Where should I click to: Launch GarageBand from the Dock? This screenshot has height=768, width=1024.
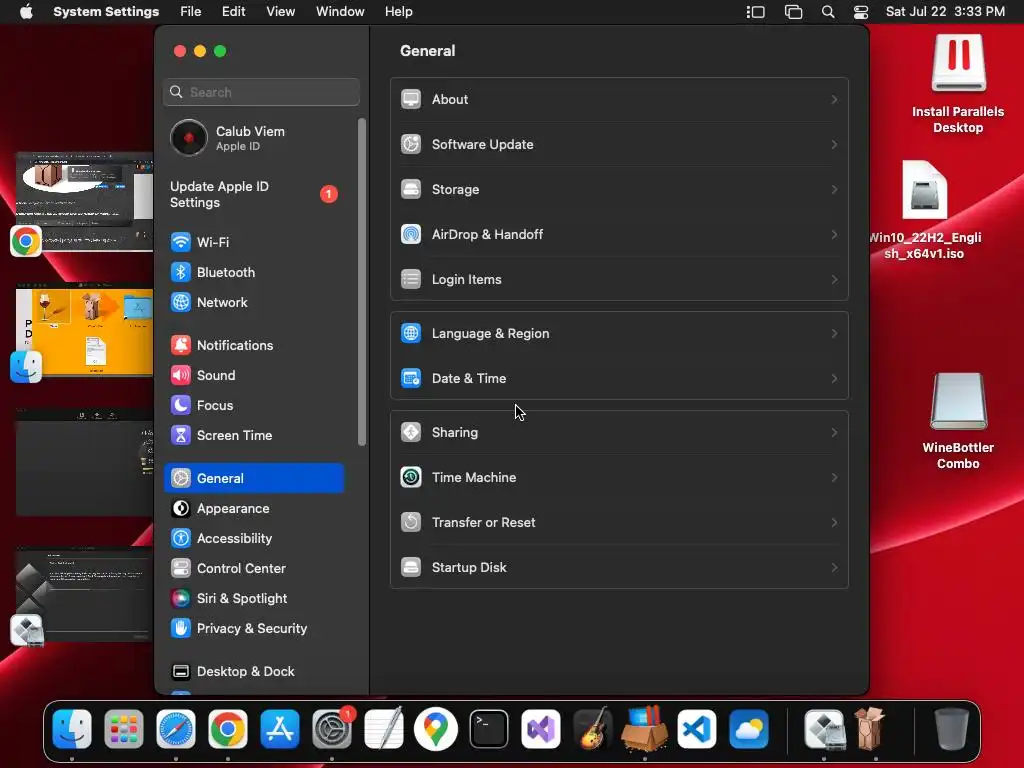[x=592, y=729]
